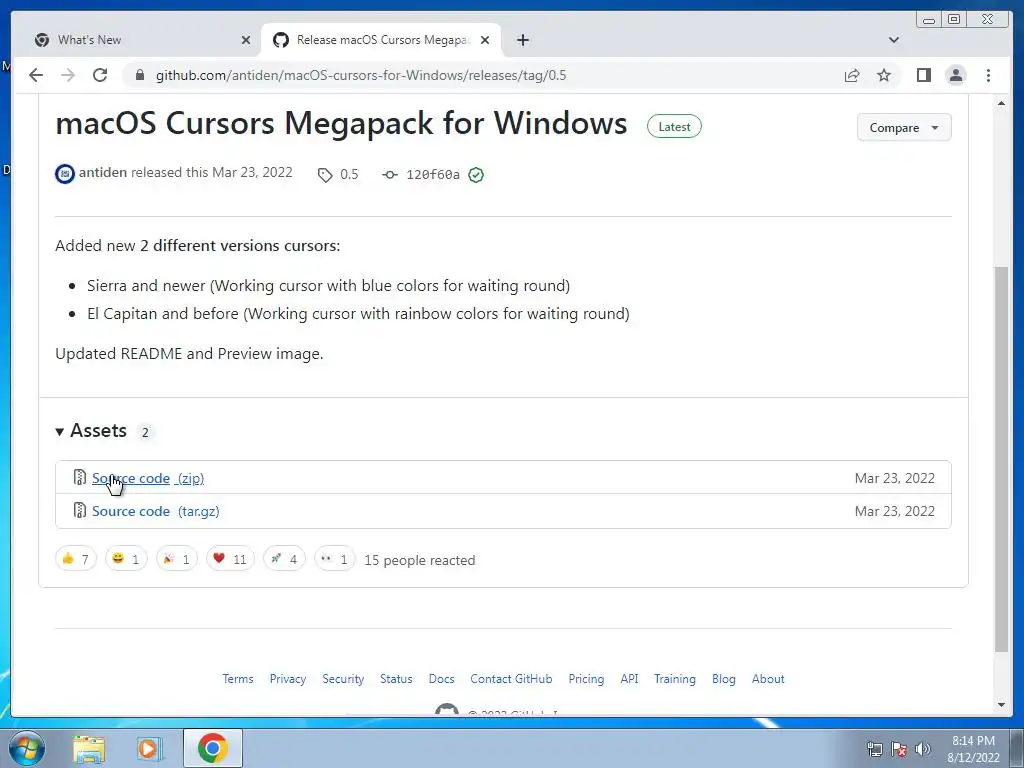1024x768 pixels.
Task: Open the Privacy footer link
Action: (x=288, y=679)
